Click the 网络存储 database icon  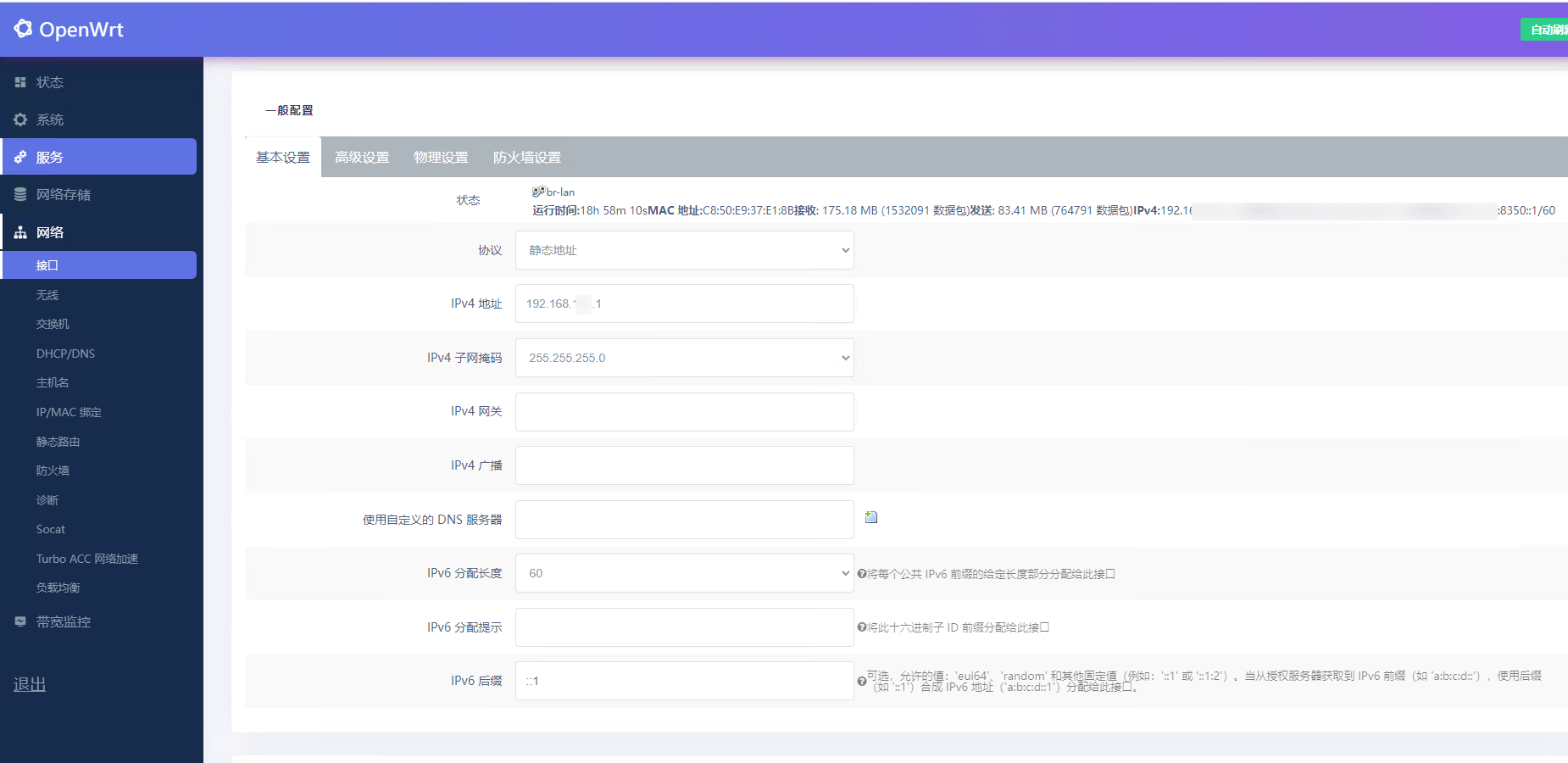click(x=20, y=195)
